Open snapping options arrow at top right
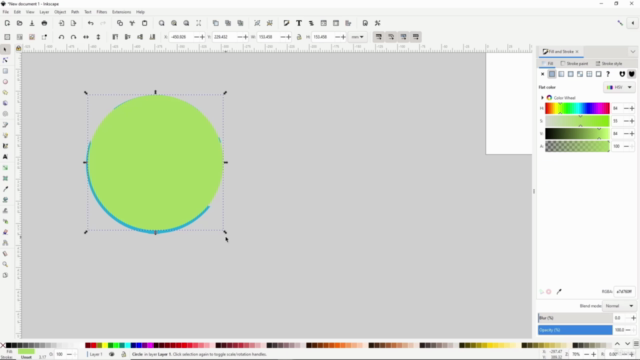 [633, 23]
